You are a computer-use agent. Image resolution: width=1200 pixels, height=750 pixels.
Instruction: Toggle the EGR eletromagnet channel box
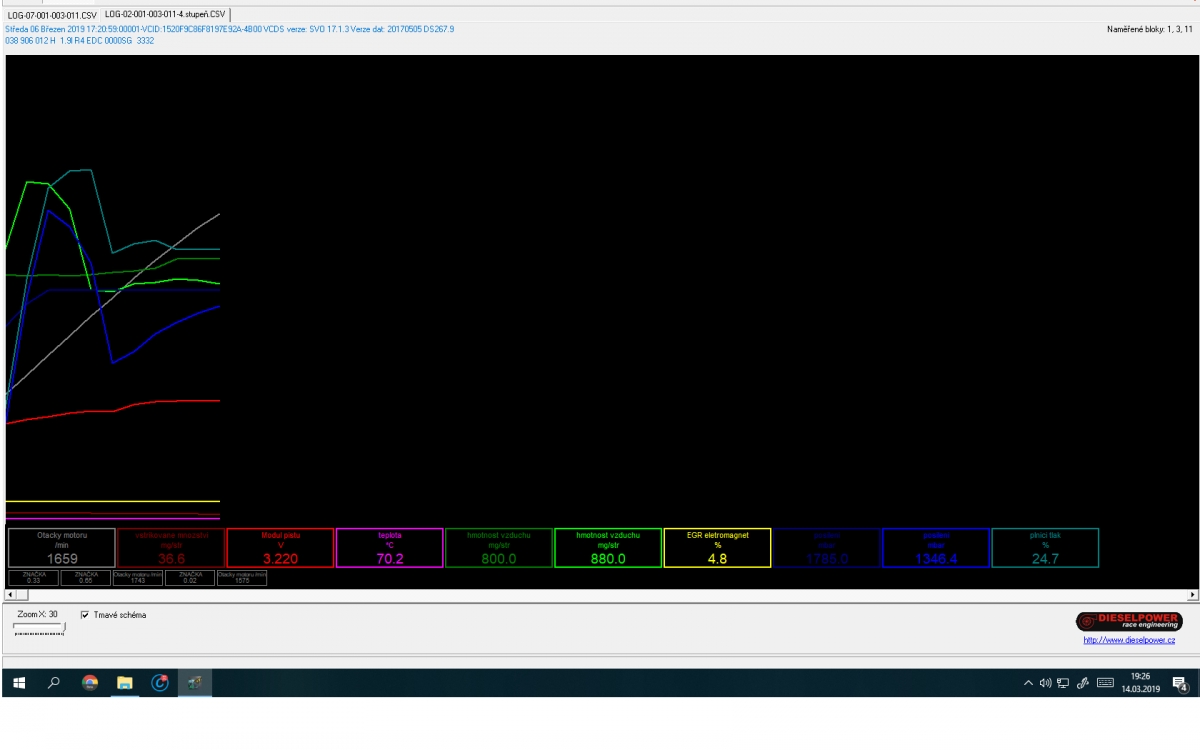click(717, 548)
